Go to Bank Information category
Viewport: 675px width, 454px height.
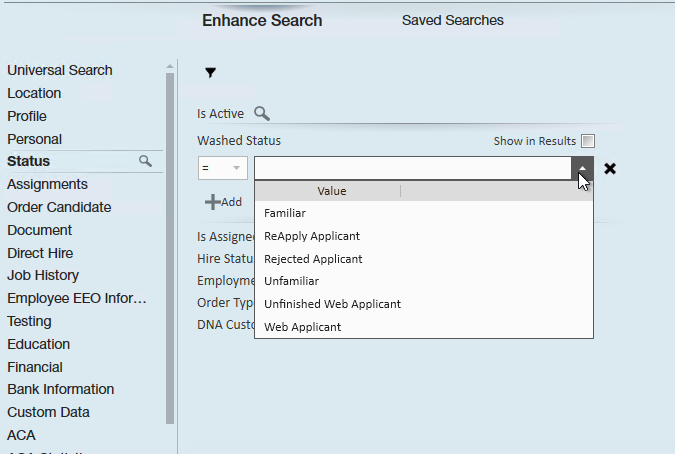60,389
